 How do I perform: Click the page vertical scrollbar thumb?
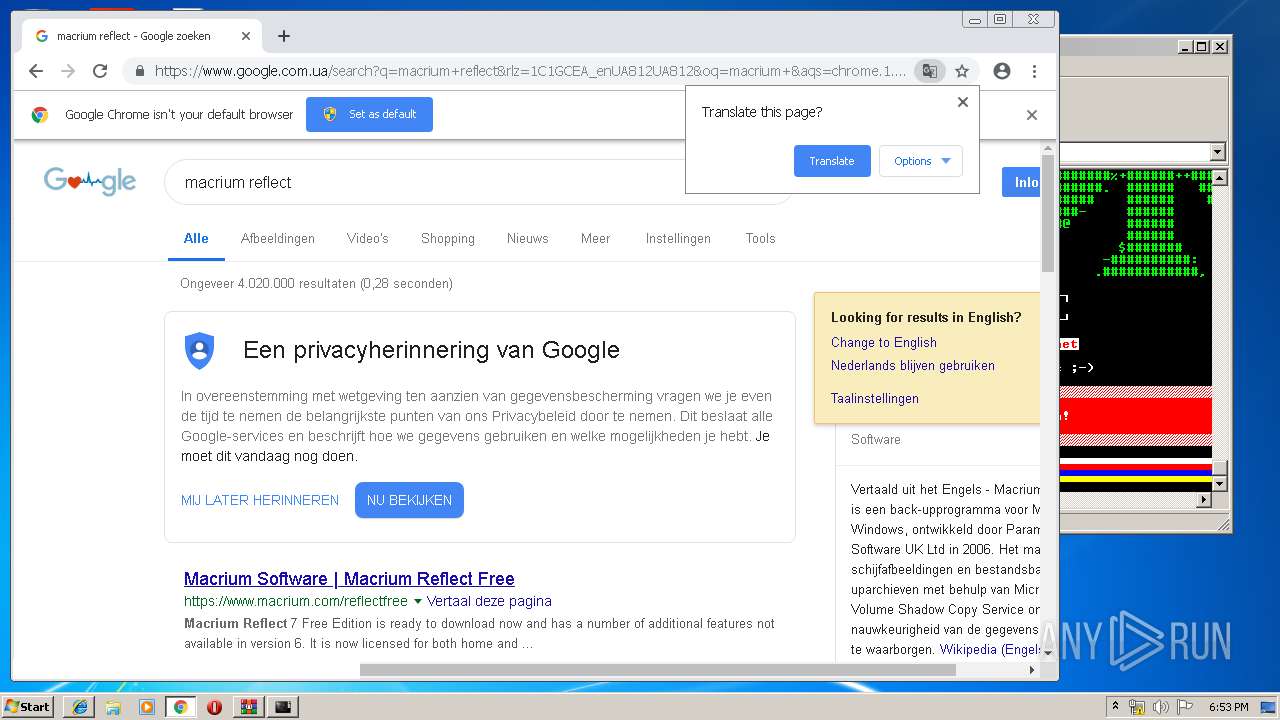[x=1048, y=213]
